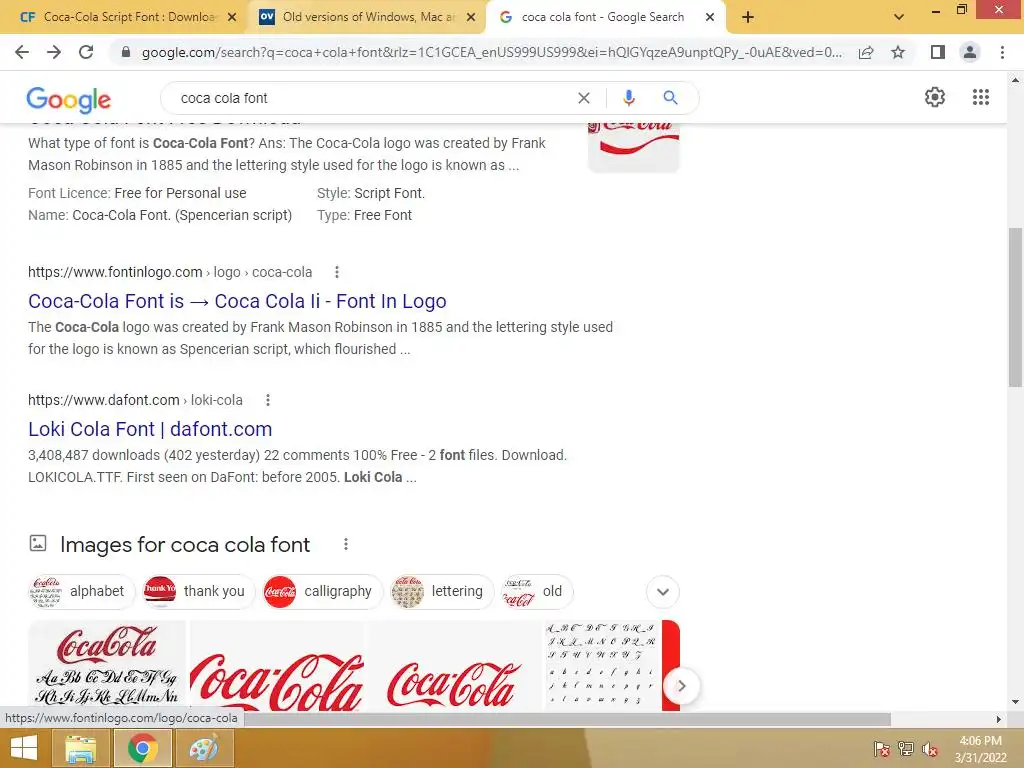Open network status tray icon

click(x=906, y=749)
